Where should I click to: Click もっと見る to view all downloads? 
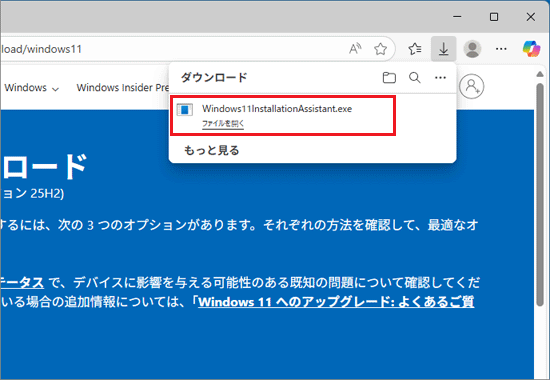[212, 150]
